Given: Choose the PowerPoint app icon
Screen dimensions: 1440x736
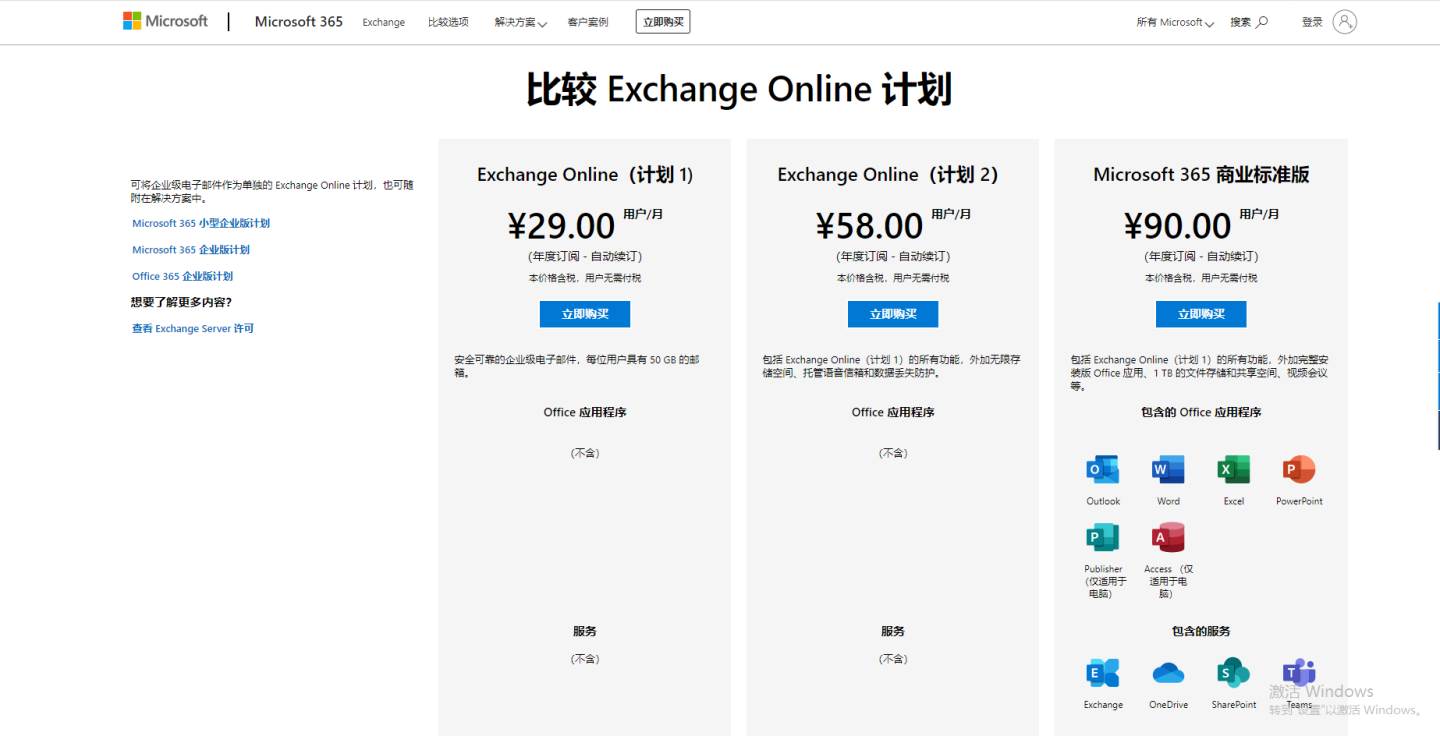Looking at the screenshot, I should (1299, 469).
